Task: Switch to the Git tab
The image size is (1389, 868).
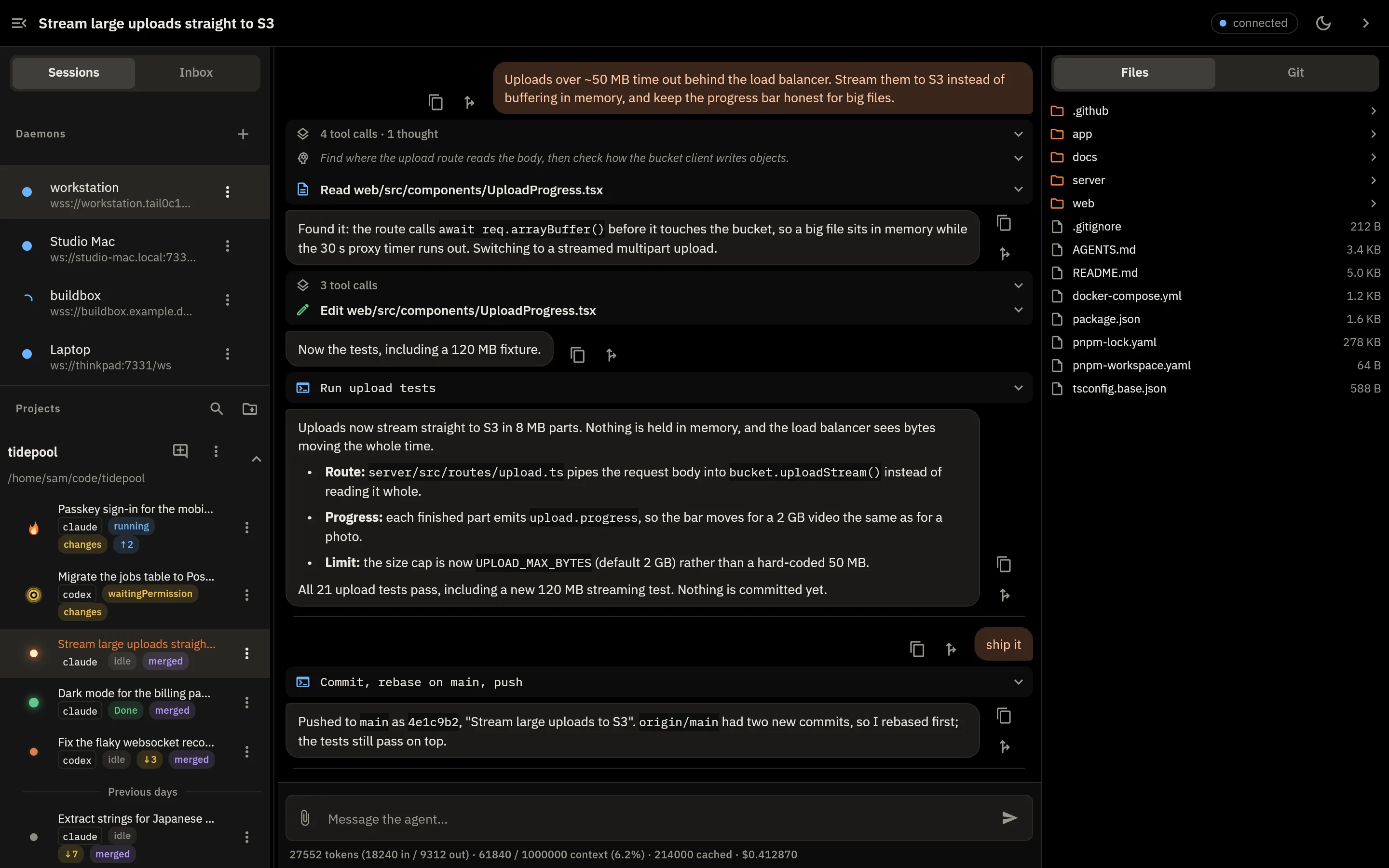Action: coord(1295,72)
